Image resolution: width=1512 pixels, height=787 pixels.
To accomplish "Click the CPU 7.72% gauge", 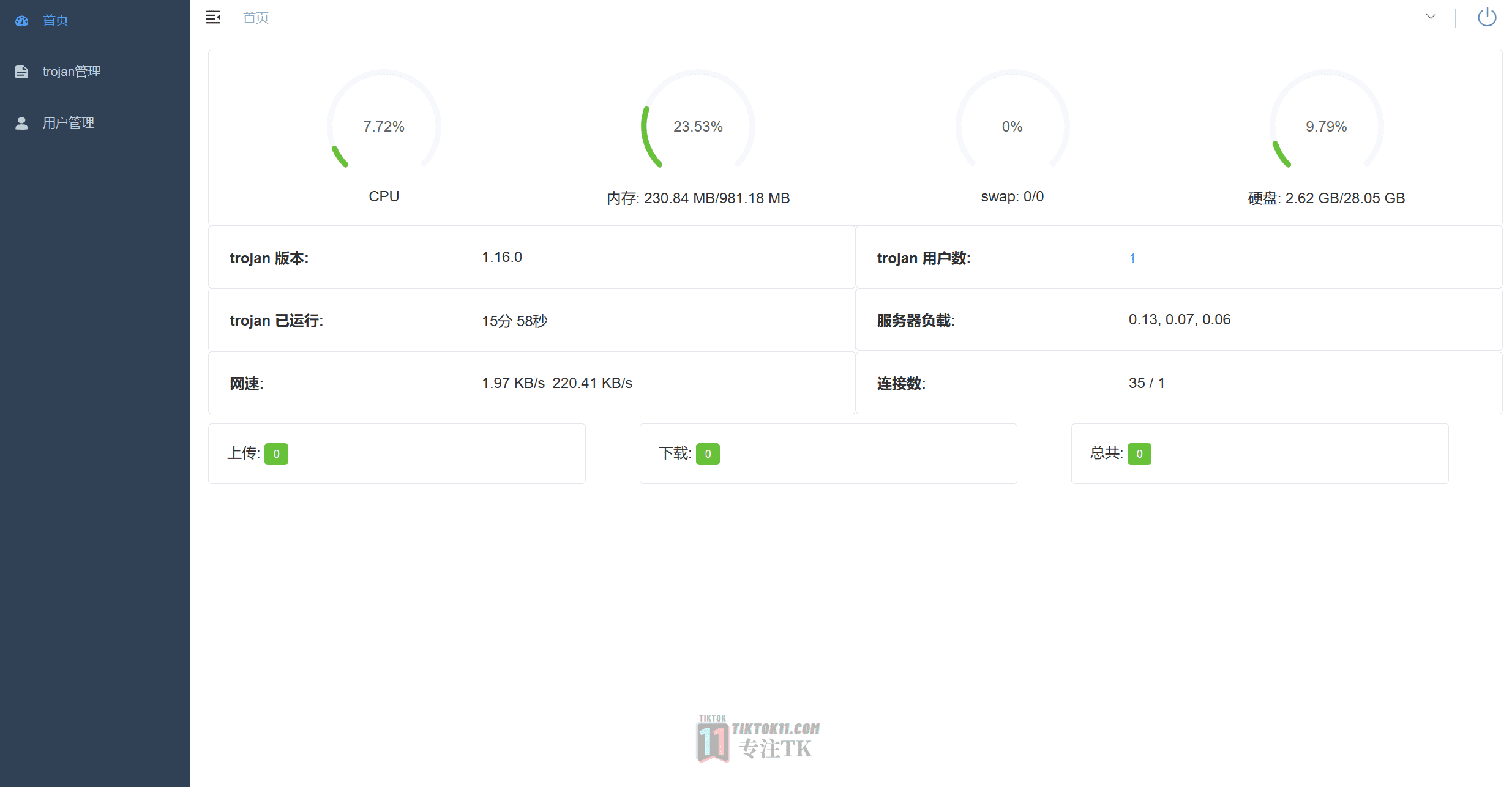I will pyautogui.click(x=384, y=119).
